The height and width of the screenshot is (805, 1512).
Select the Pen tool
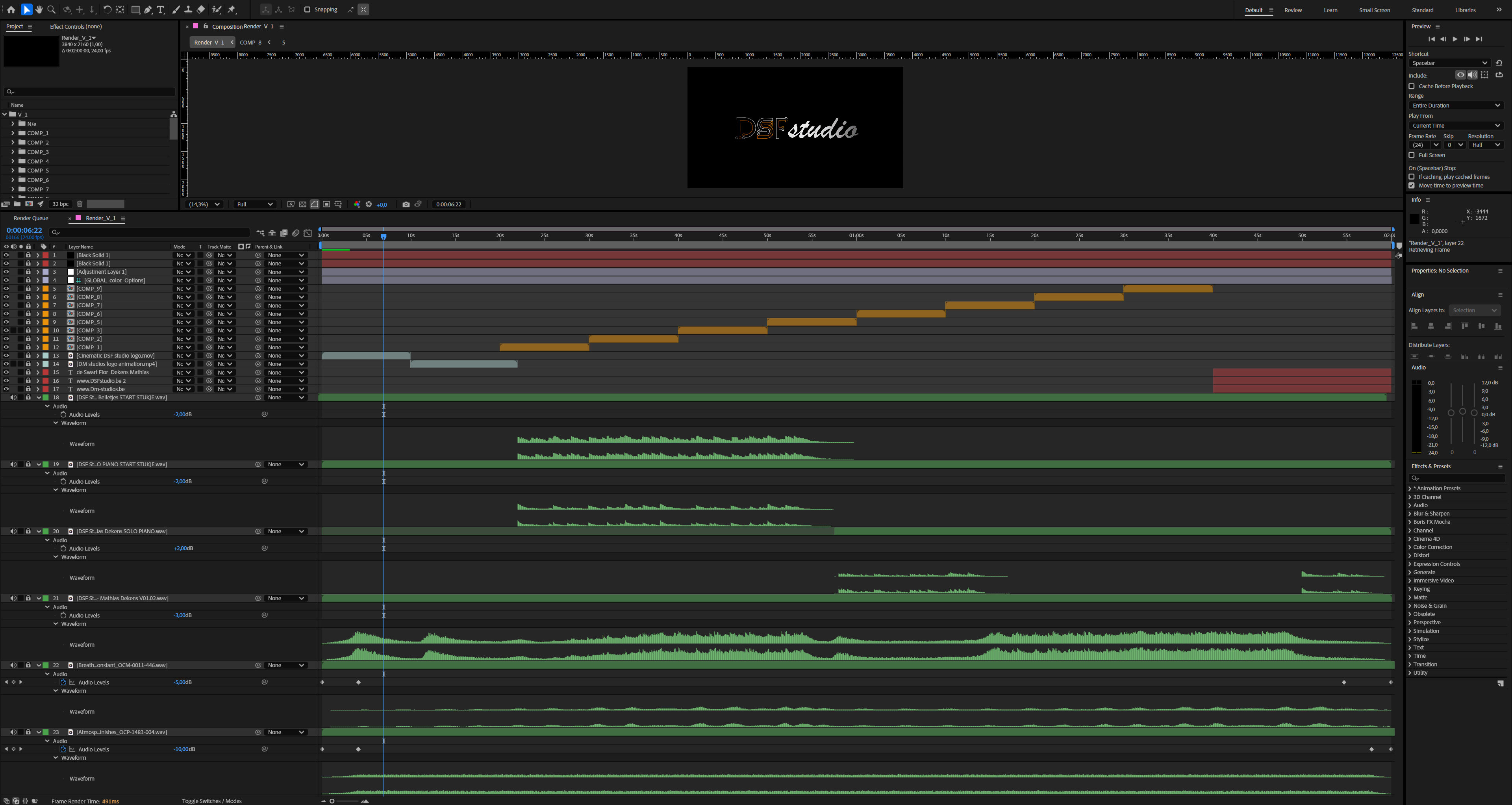point(148,9)
